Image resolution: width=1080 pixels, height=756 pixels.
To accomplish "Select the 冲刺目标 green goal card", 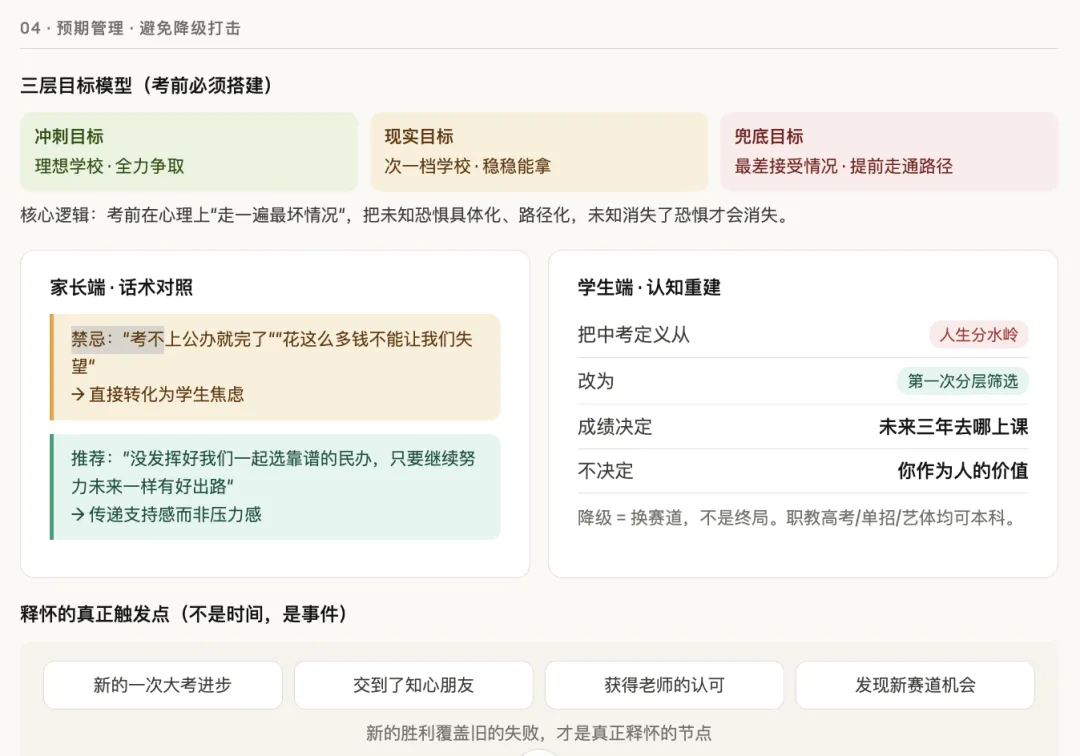I will 188,150.
